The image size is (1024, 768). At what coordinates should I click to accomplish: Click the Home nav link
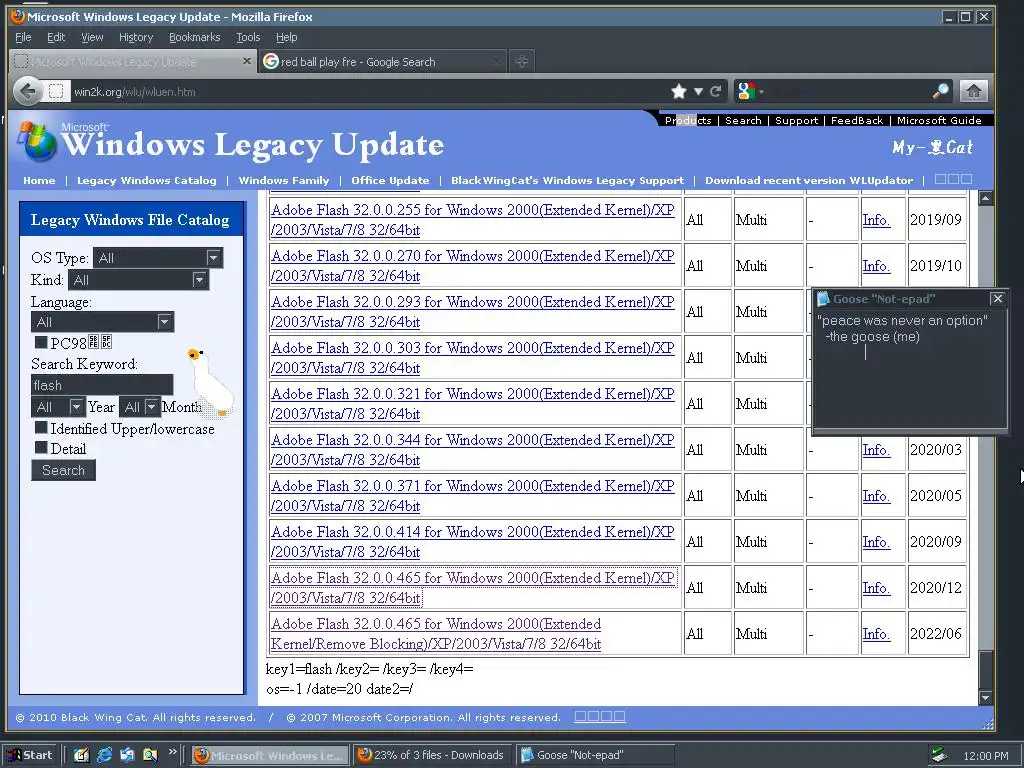[39, 181]
